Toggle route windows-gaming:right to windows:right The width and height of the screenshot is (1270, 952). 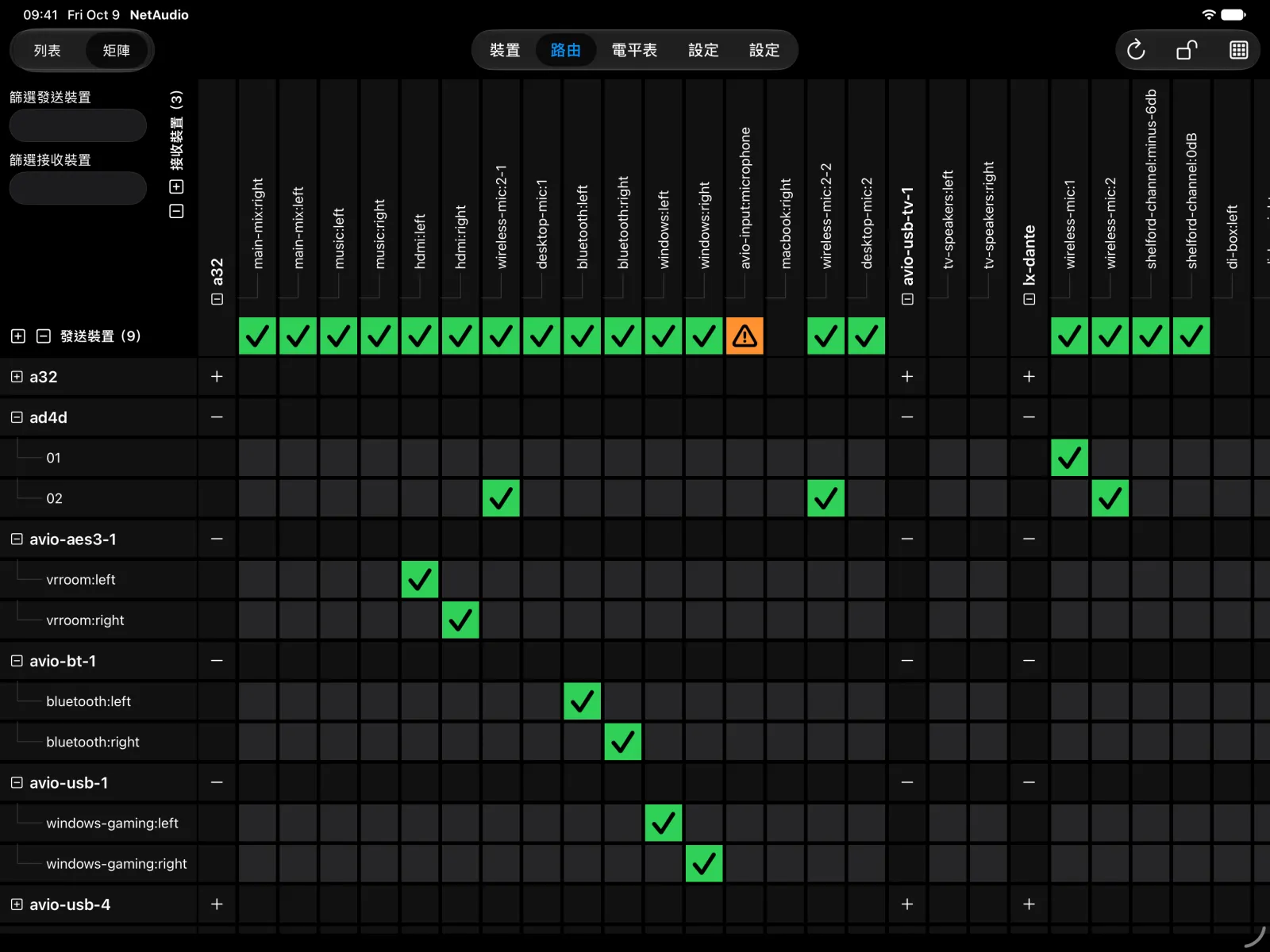click(x=704, y=863)
